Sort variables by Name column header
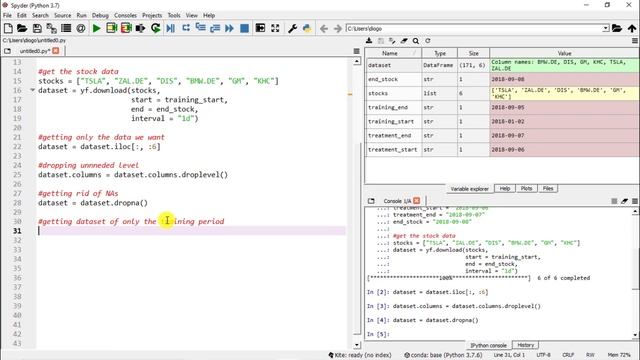Image resolution: width=640 pixels, height=360 pixels. pyautogui.click(x=393, y=53)
